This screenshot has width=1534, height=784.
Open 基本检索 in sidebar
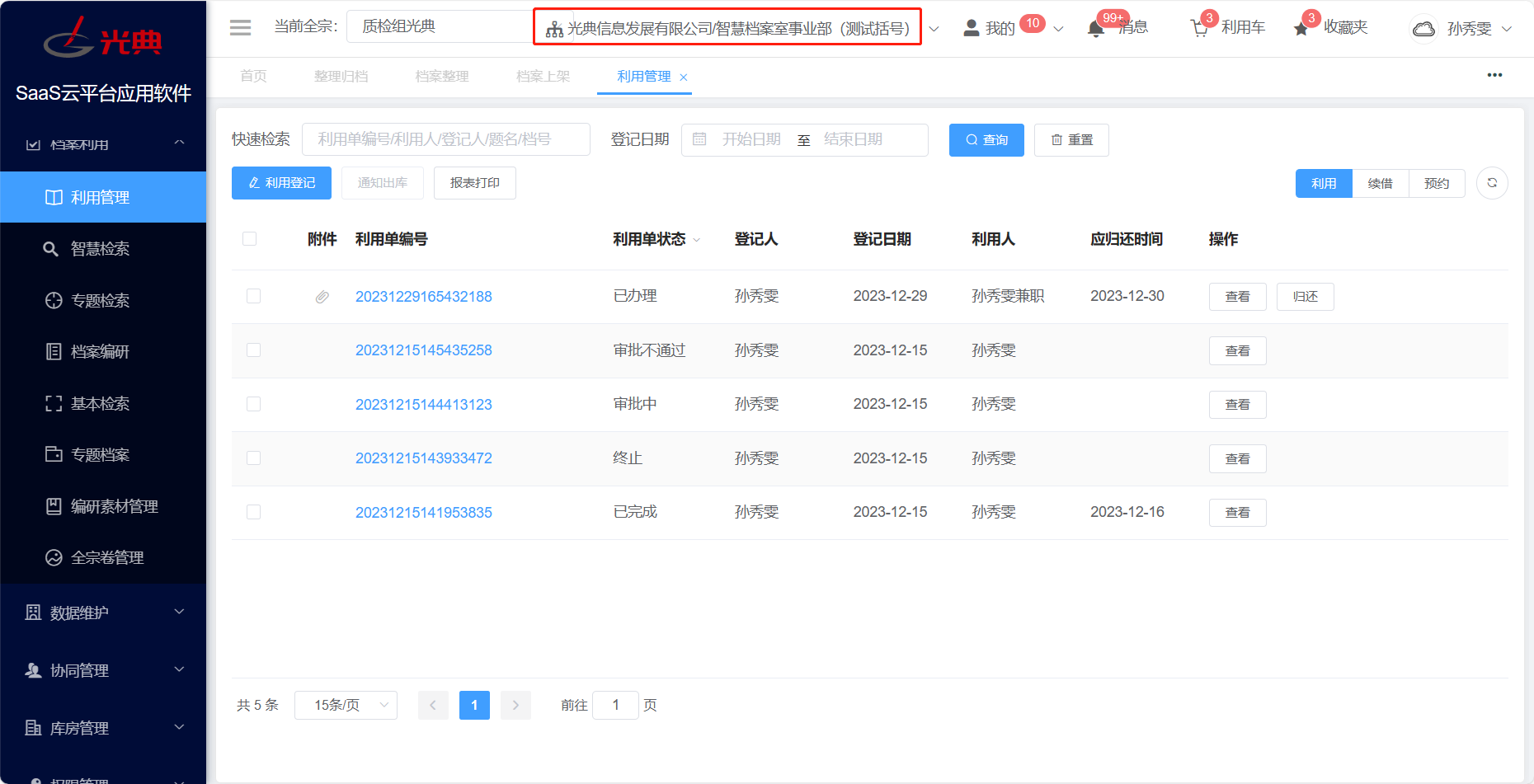pos(103,403)
